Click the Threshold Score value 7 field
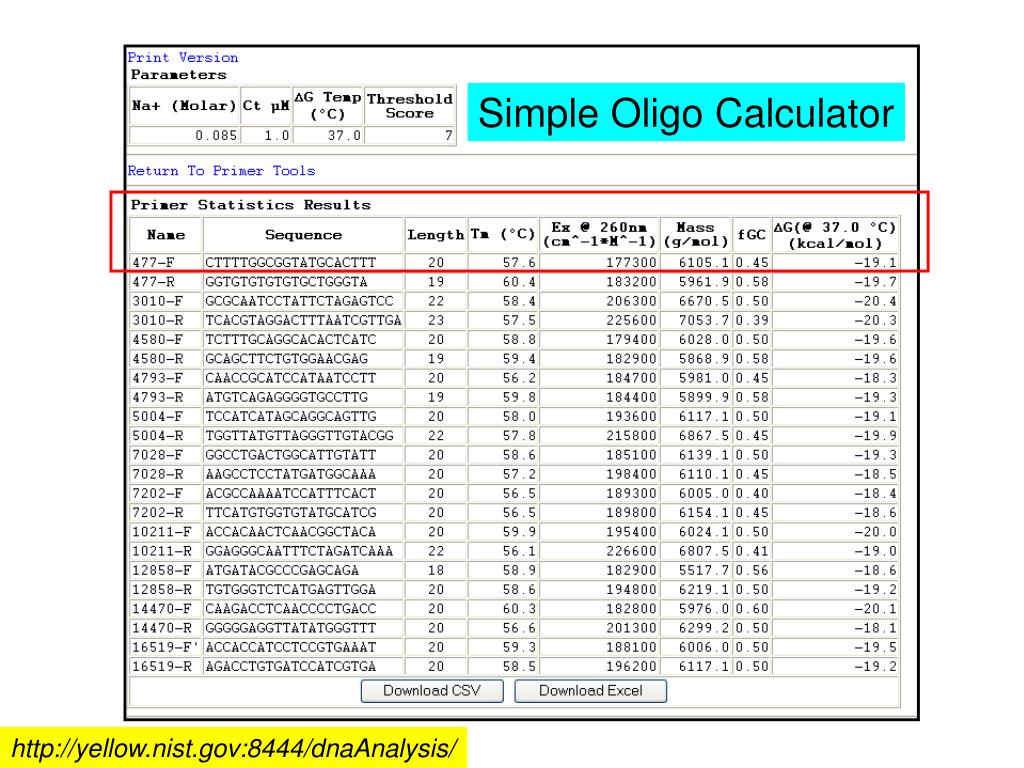Viewport: 1024px width, 768px height. pyautogui.click(x=410, y=135)
